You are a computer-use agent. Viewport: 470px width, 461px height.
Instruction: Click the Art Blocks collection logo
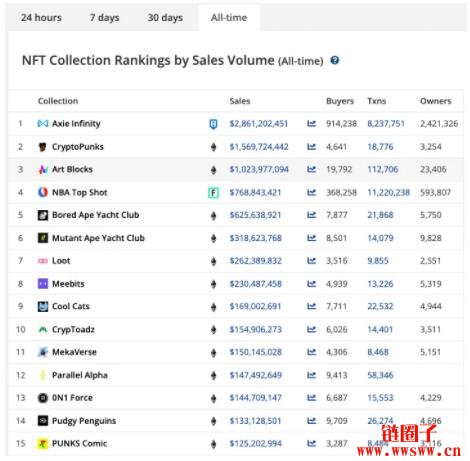(43, 170)
